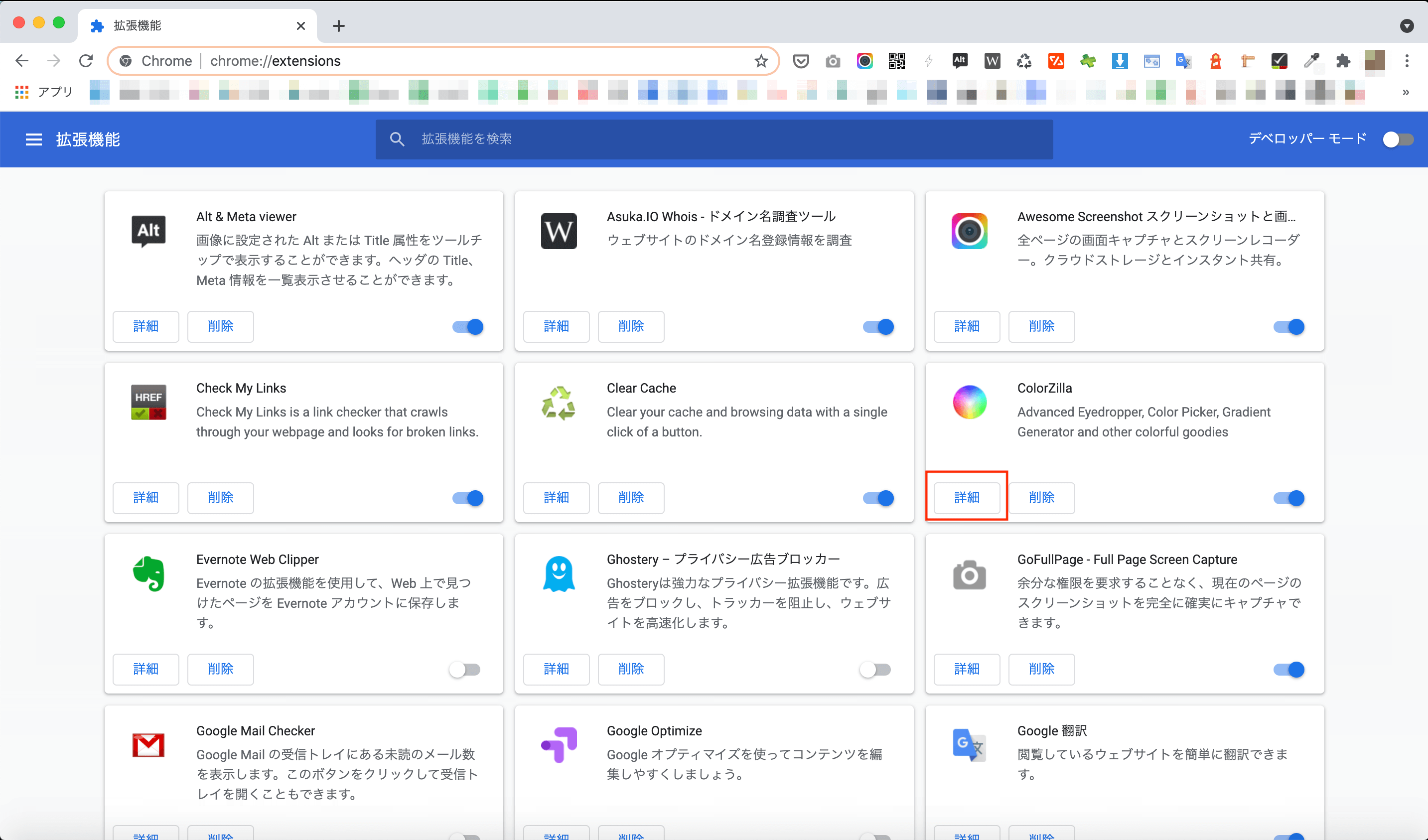
Task: Disable the Asuka.IO Whois extension toggle
Action: click(878, 327)
